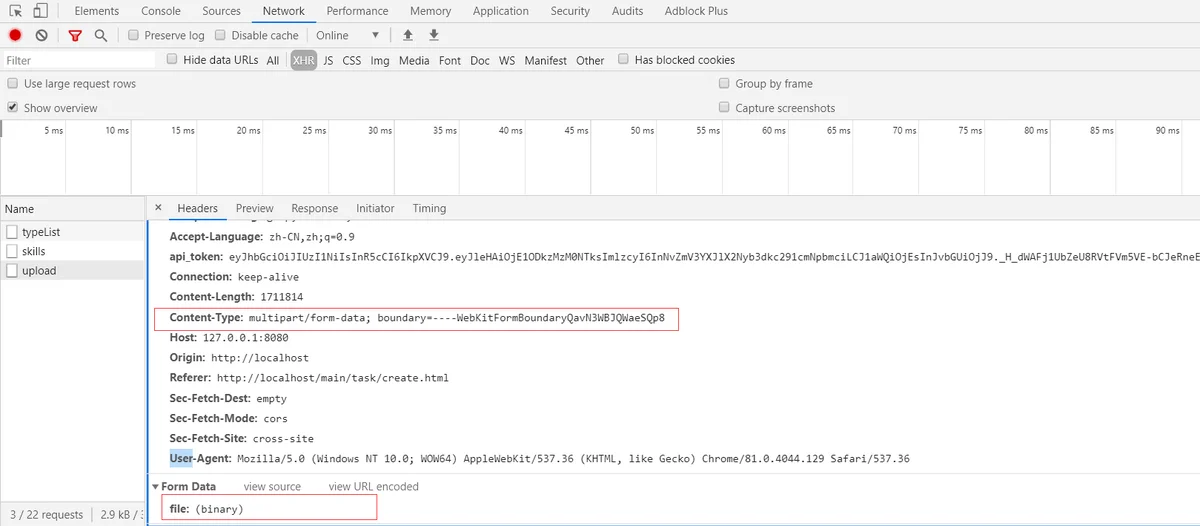Open the Online throttling dropdown

[347, 35]
